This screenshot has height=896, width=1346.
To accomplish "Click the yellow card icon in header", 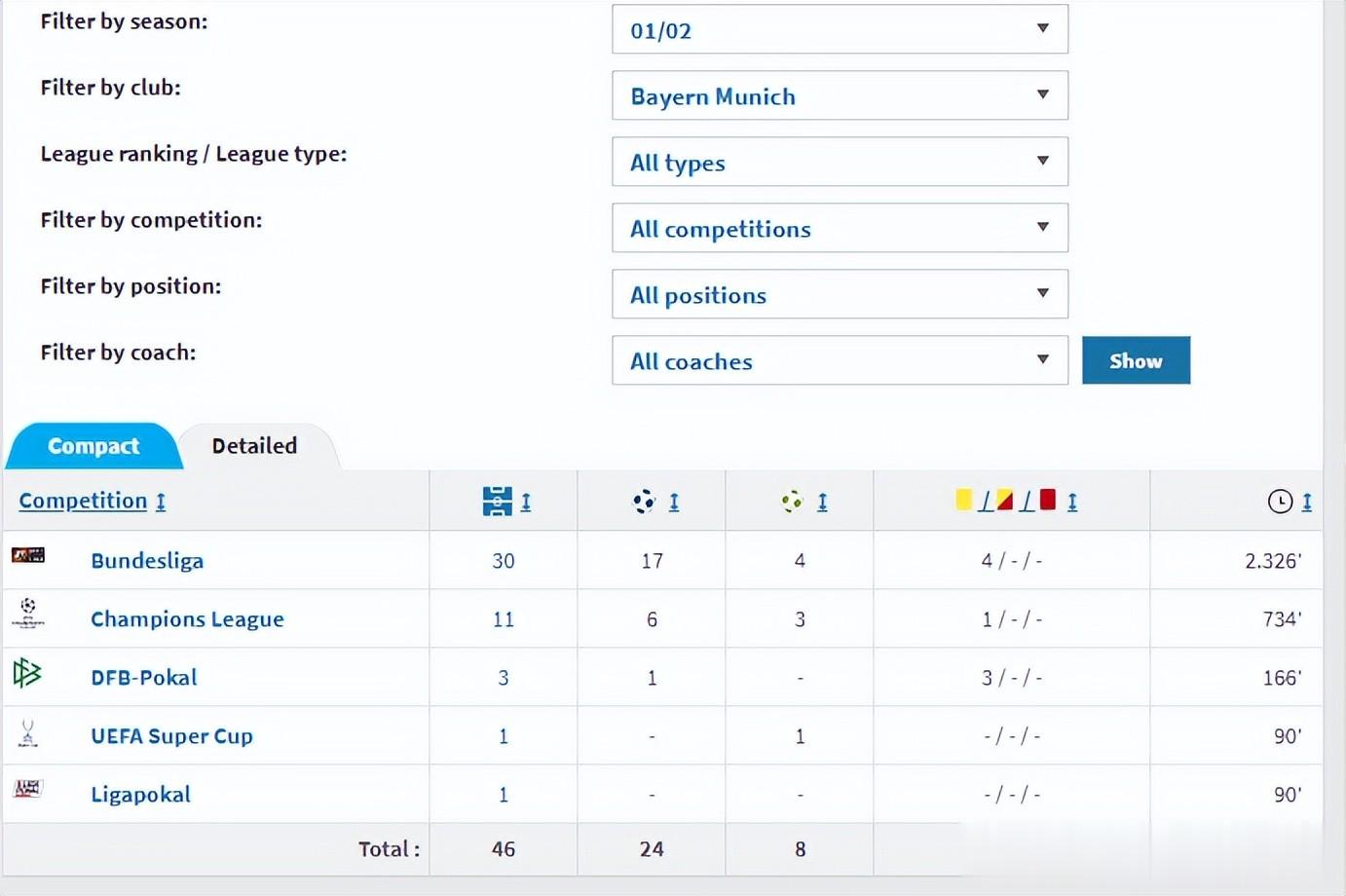I will [x=964, y=500].
